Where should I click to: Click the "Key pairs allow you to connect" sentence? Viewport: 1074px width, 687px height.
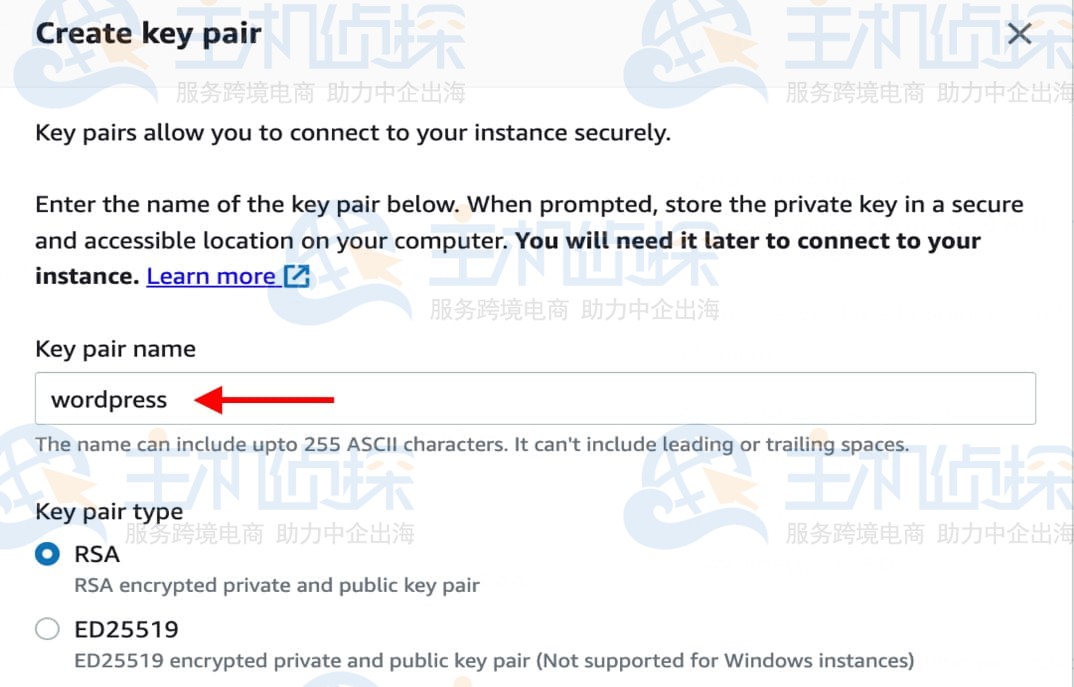tap(352, 133)
